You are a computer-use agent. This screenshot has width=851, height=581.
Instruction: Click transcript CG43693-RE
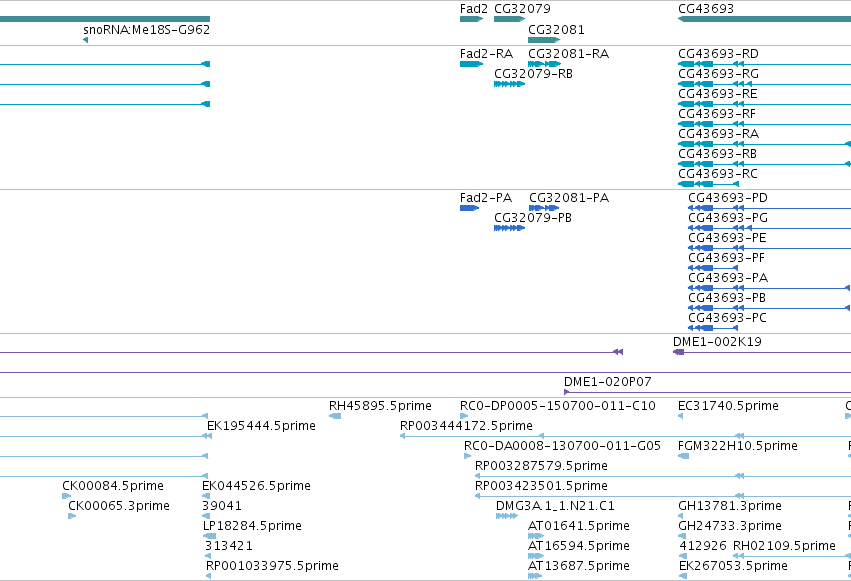tap(717, 94)
